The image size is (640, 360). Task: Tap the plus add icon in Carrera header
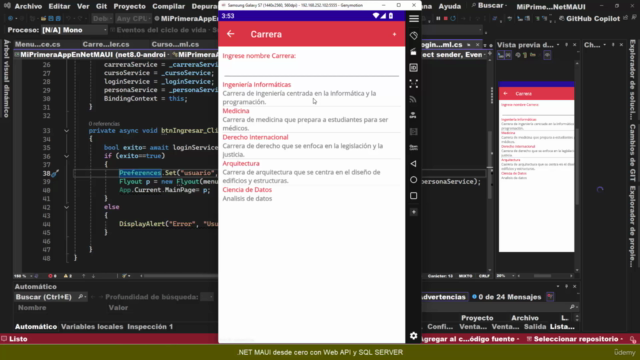(x=394, y=34)
